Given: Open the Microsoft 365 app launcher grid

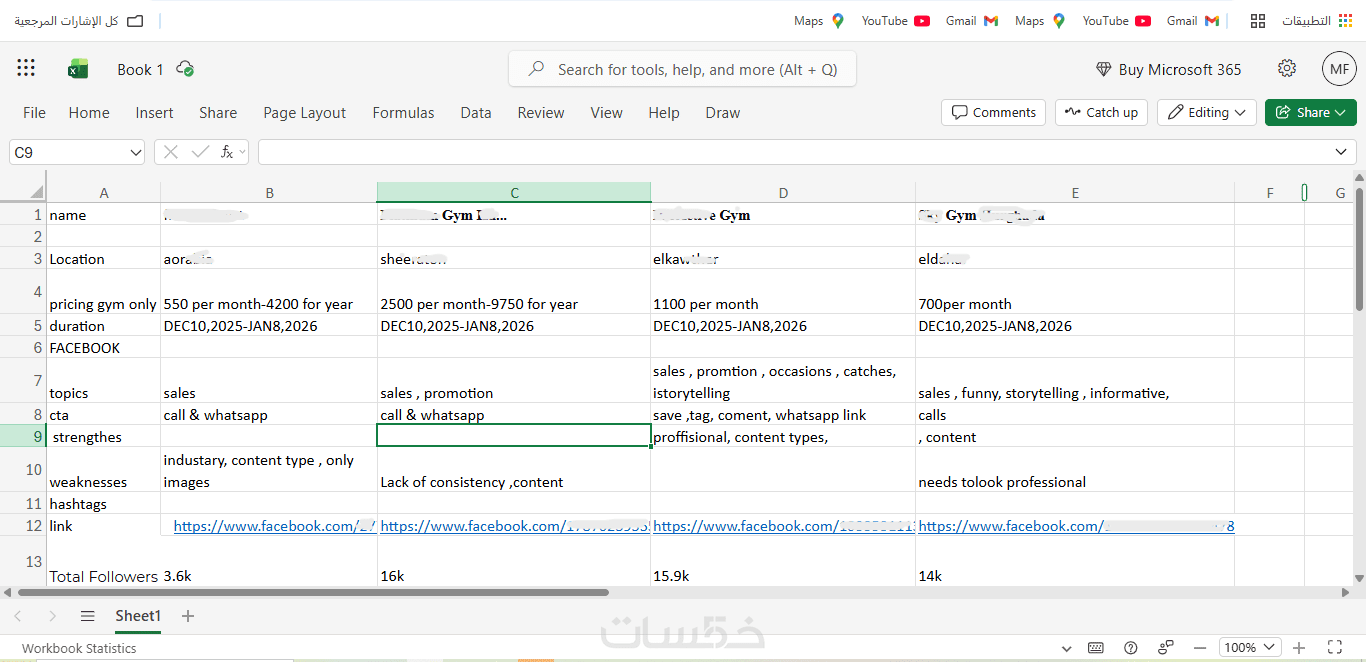Looking at the screenshot, I should click(26, 68).
